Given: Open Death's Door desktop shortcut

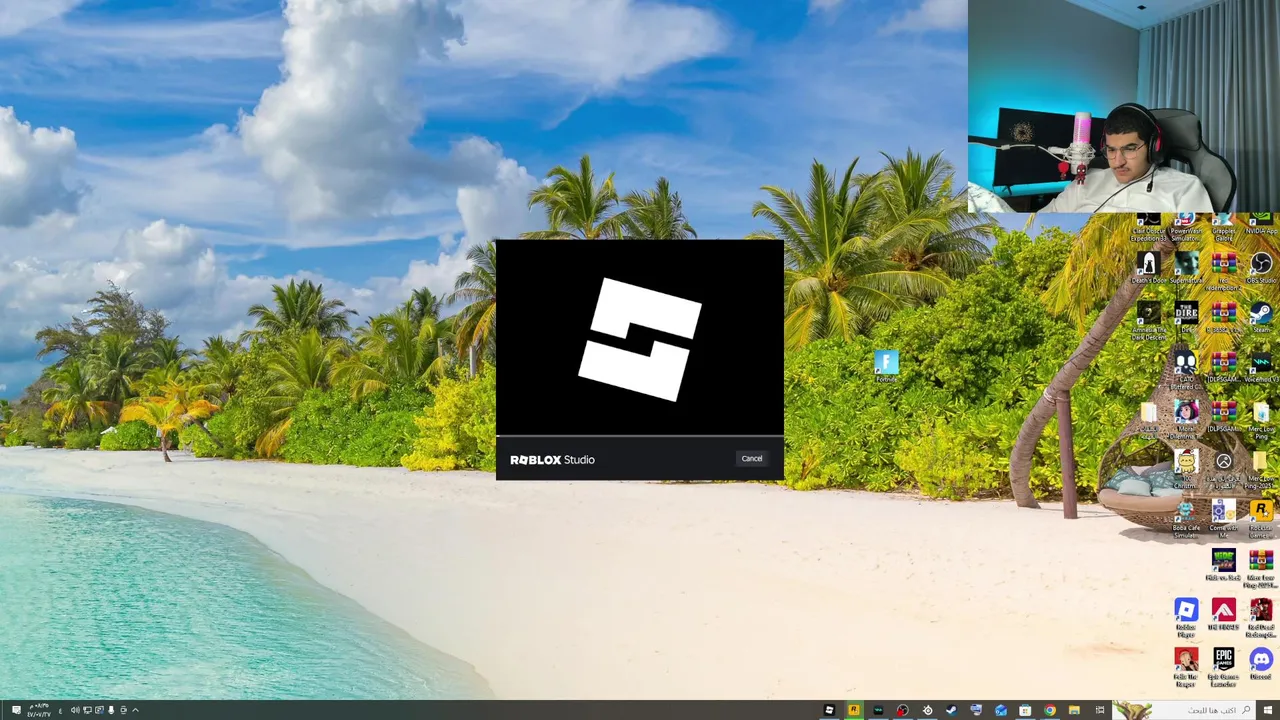Looking at the screenshot, I should coord(1149,267).
